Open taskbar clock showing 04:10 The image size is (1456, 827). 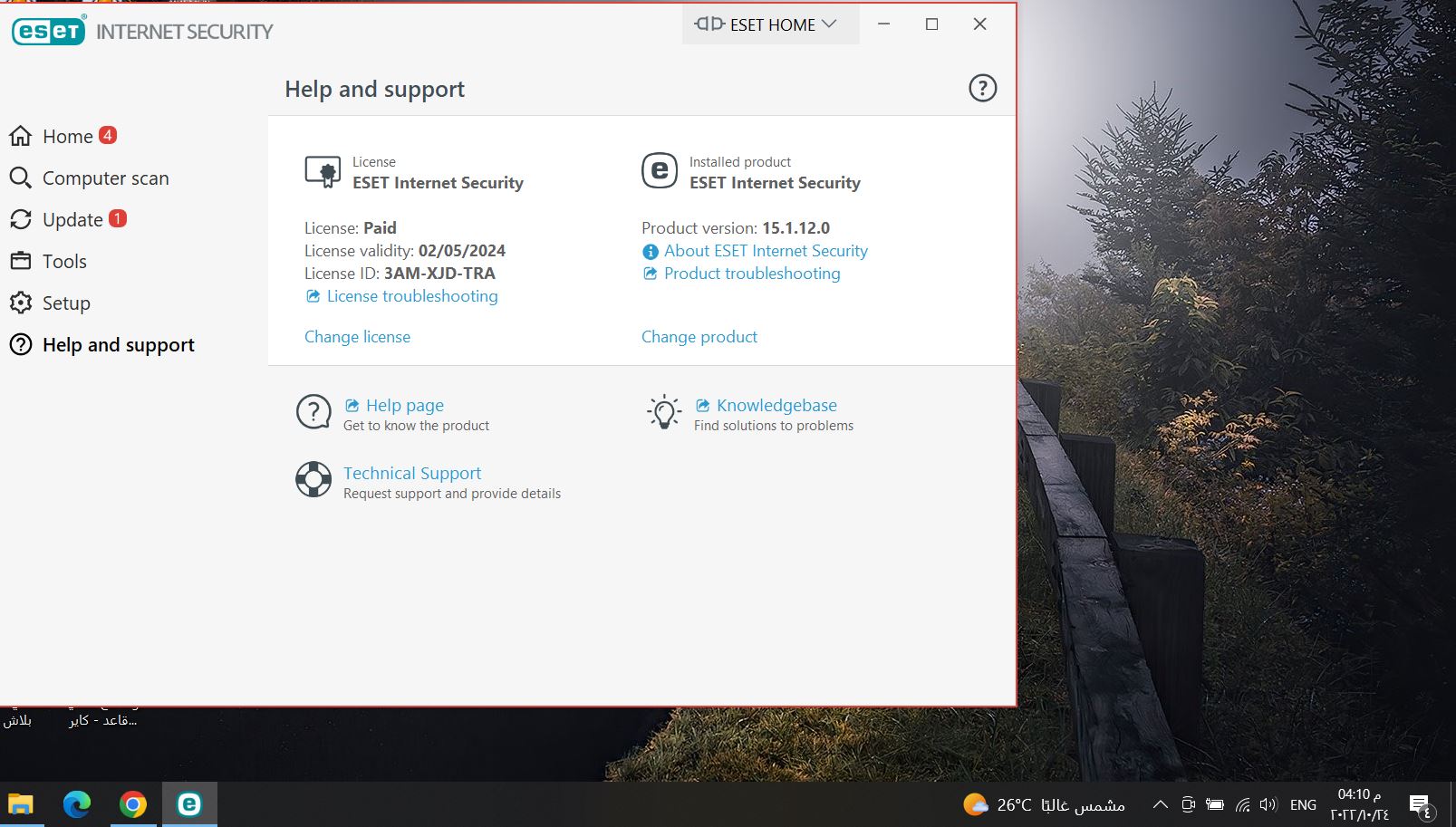pos(1359,804)
